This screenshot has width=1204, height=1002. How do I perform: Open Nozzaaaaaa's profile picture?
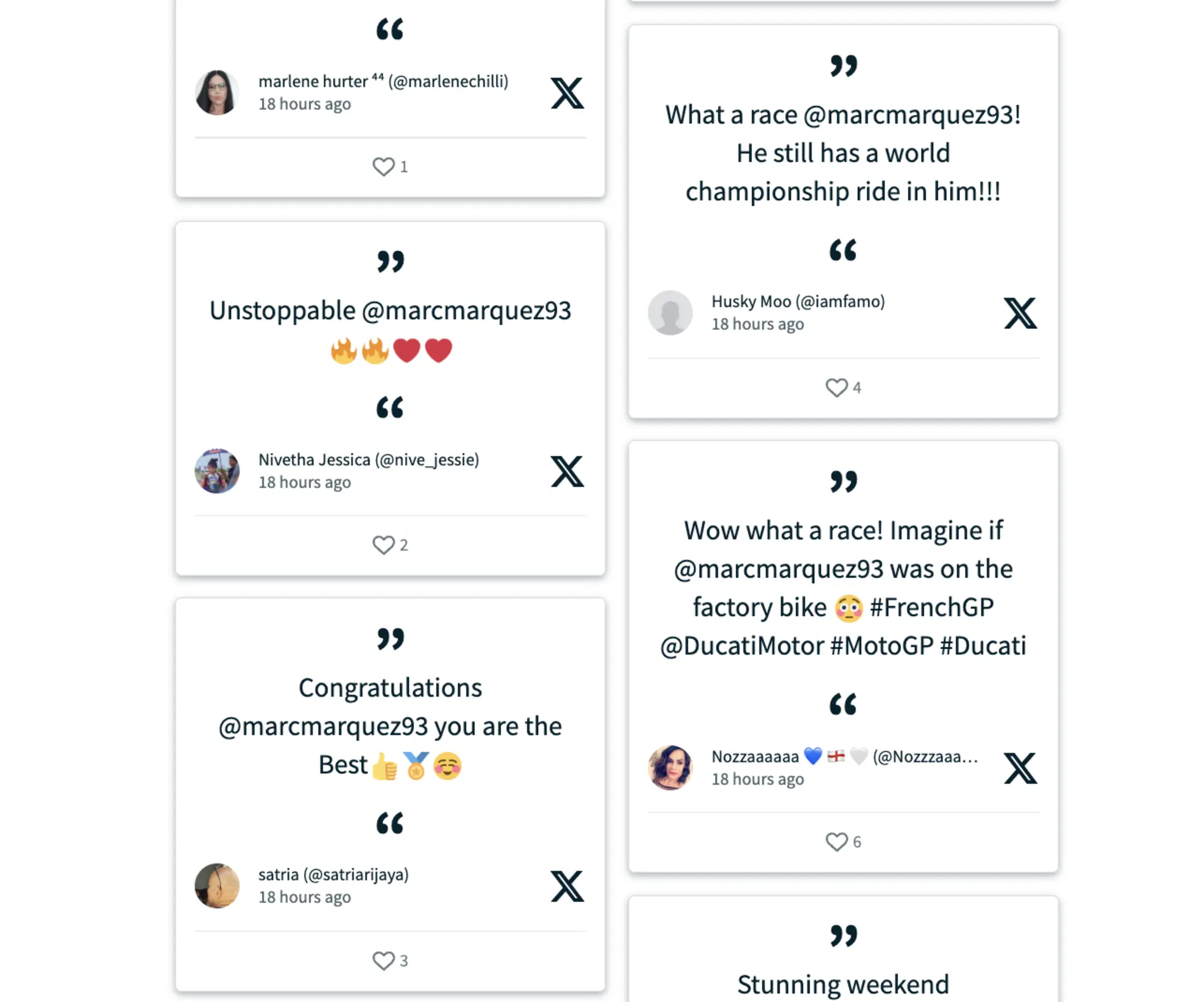pyautogui.click(x=670, y=768)
